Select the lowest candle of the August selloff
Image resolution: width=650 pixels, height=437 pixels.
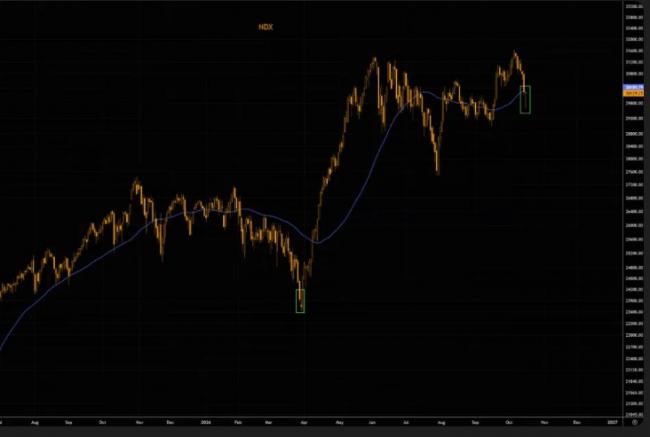pyautogui.click(x=438, y=164)
